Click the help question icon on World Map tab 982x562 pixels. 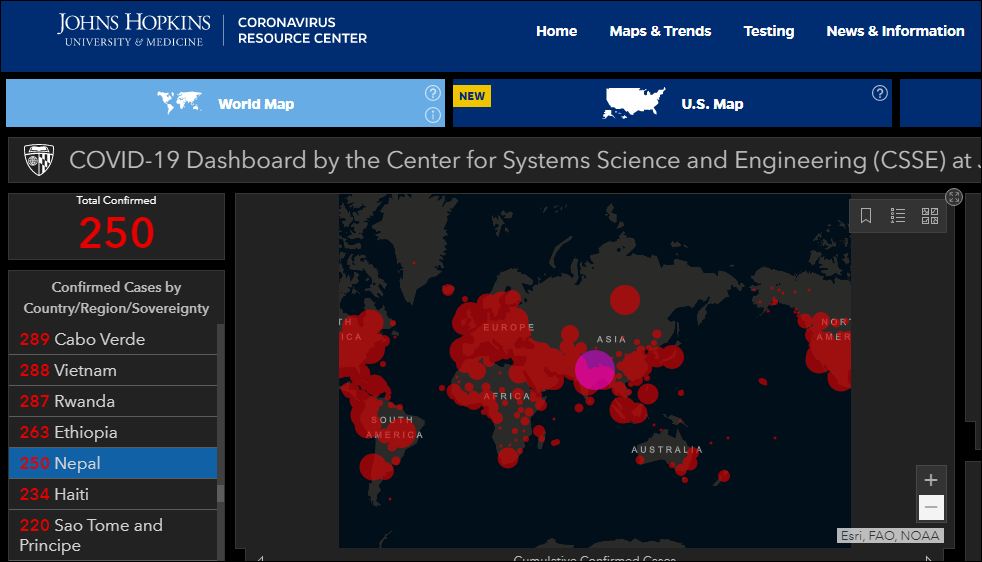[x=433, y=93]
